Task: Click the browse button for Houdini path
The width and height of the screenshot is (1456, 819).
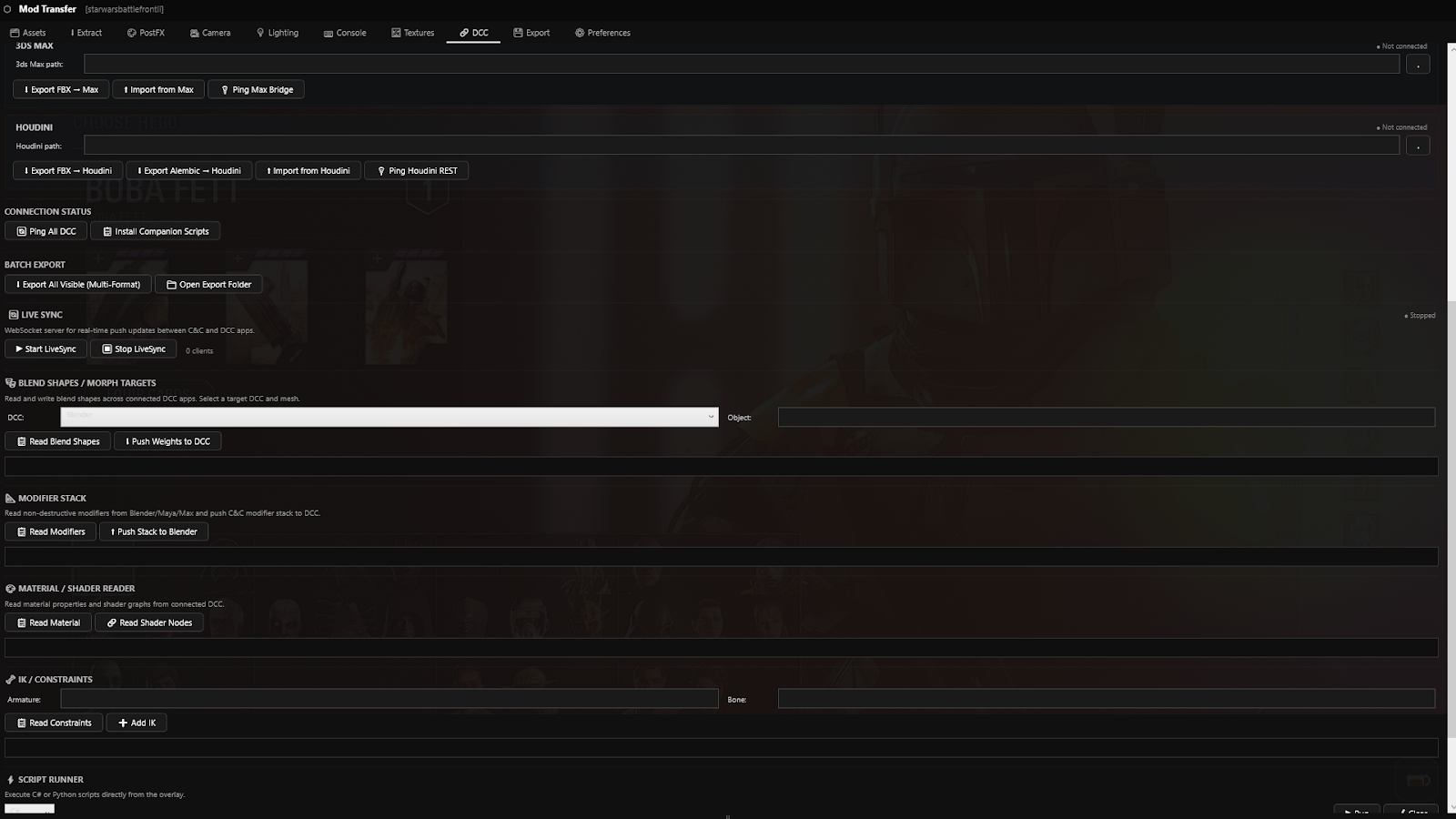Action: [x=1418, y=145]
